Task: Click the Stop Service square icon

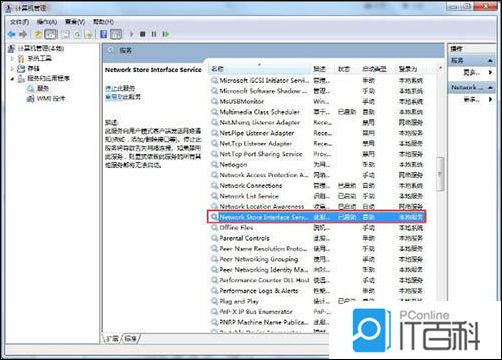Action: [143, 34]
